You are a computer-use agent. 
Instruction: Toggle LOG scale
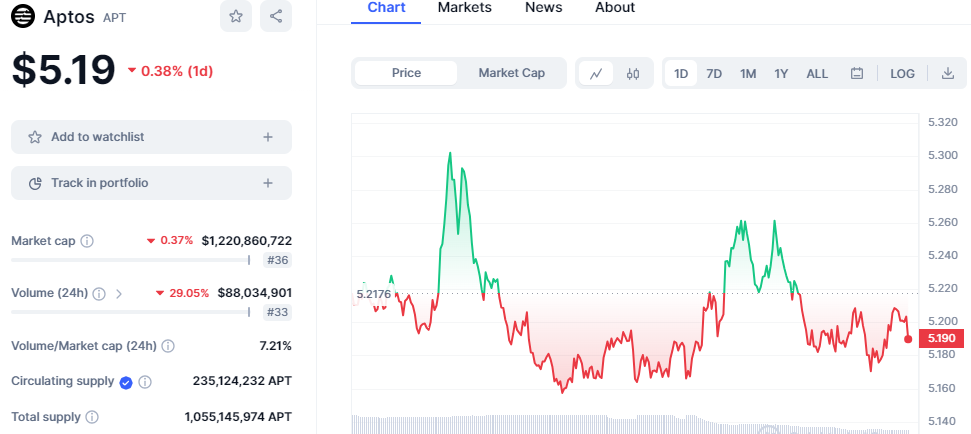click(x=902, y=74)
